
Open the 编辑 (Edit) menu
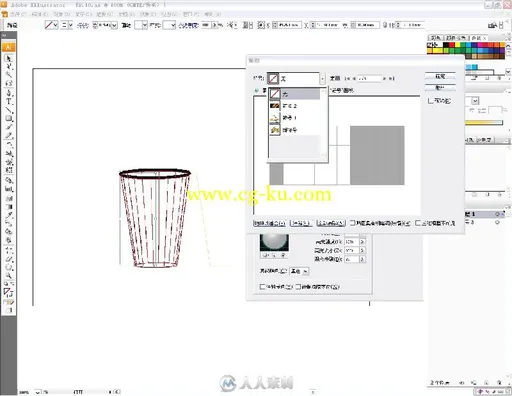pyautogui.click(x=40, y=14)
